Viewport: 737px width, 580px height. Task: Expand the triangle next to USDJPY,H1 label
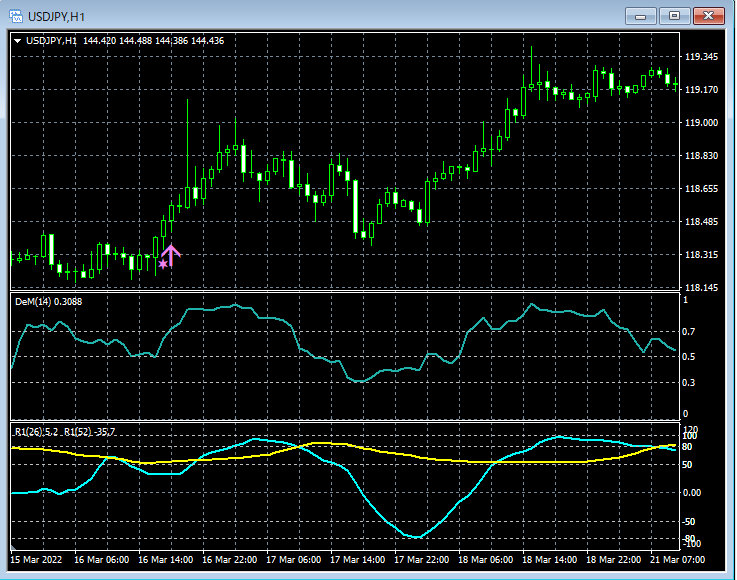coord(18,41)
